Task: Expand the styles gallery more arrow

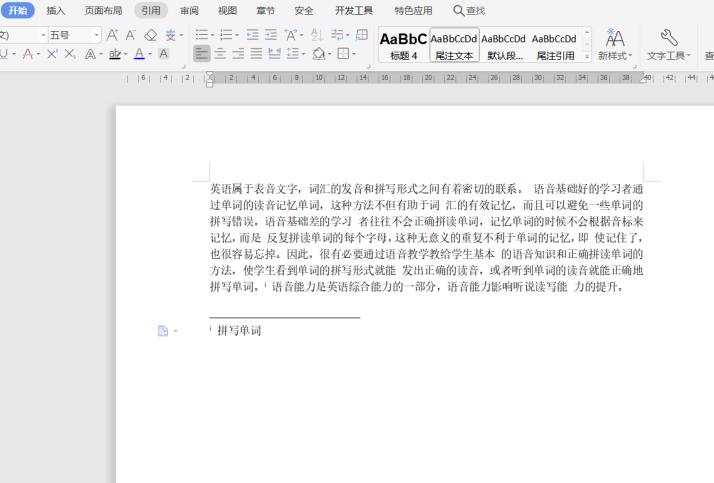Action: click(587, 56)
